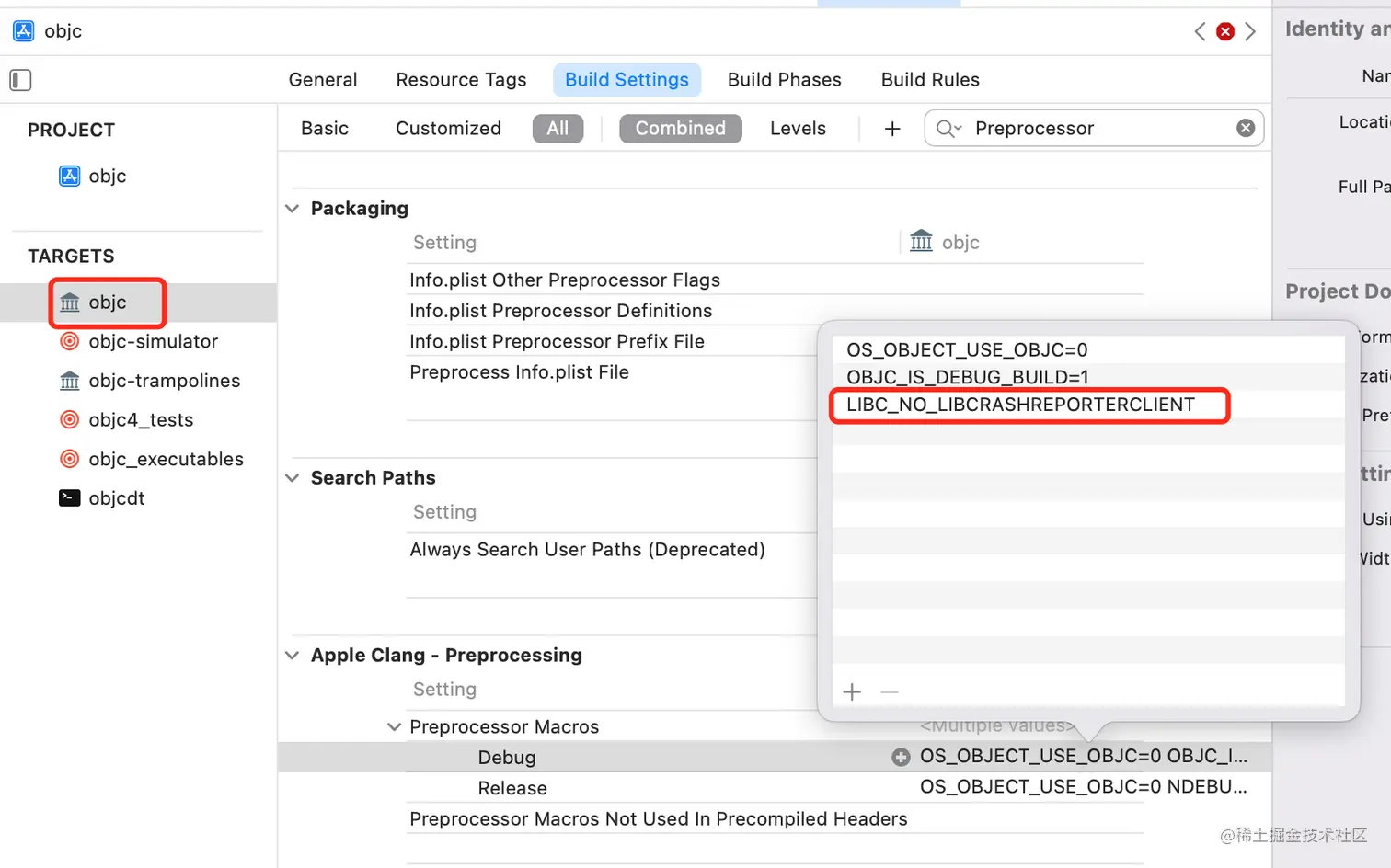1391x868 pixels.
Task: Select the objc-simulator target
Action: click(153, 341)
